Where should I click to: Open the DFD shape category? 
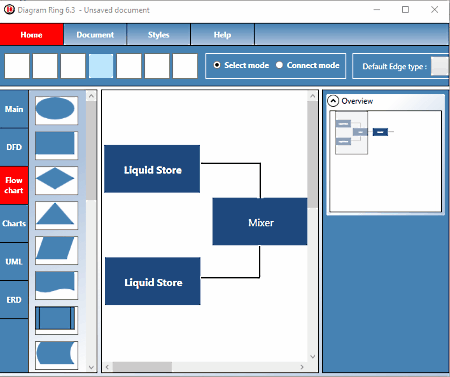pyautogui.click(x=14, y=147)
